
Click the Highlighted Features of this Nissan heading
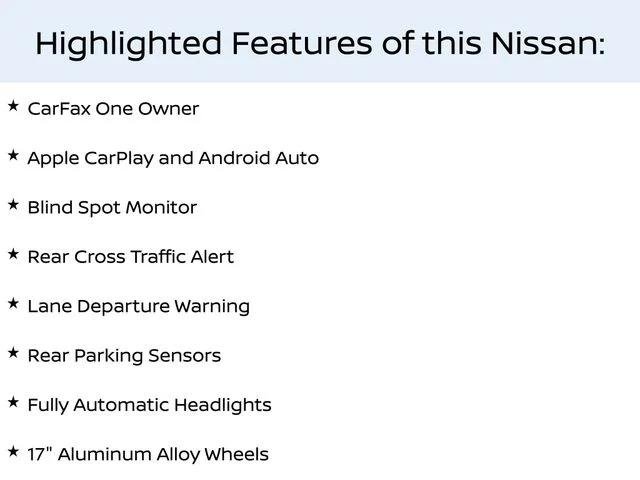tap(320, 44)
